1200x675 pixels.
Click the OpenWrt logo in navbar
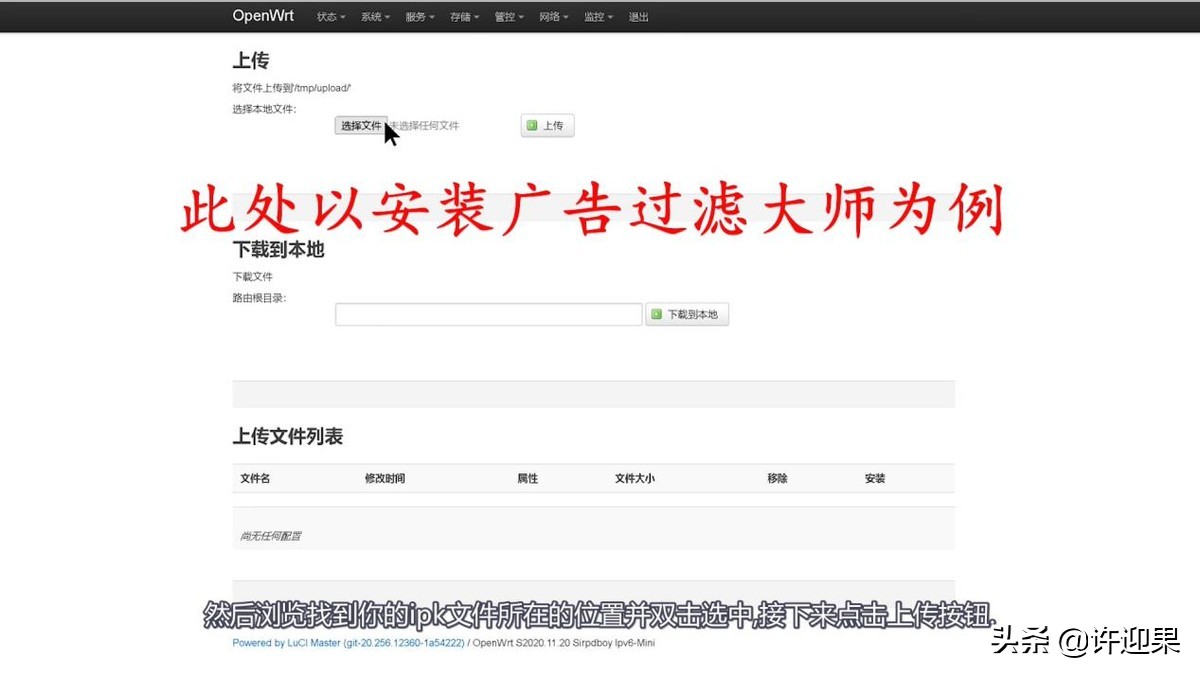click(x=262, y=16)
